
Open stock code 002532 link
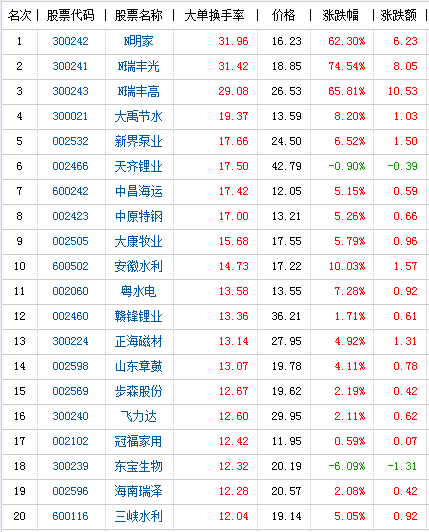70,141
